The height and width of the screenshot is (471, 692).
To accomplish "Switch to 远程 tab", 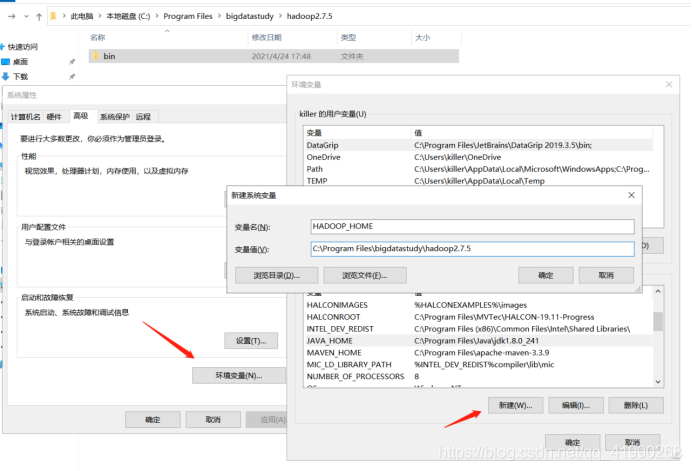I will pos(143,117).
